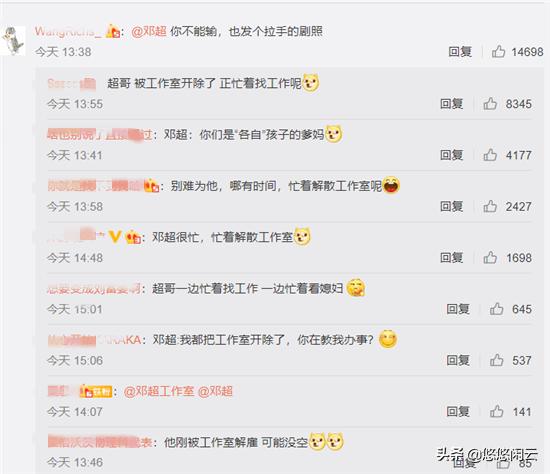This screenshot has width=550, height=474.
Task: Click 回复 on the 15:01 comment
Action: click(458, 309)
